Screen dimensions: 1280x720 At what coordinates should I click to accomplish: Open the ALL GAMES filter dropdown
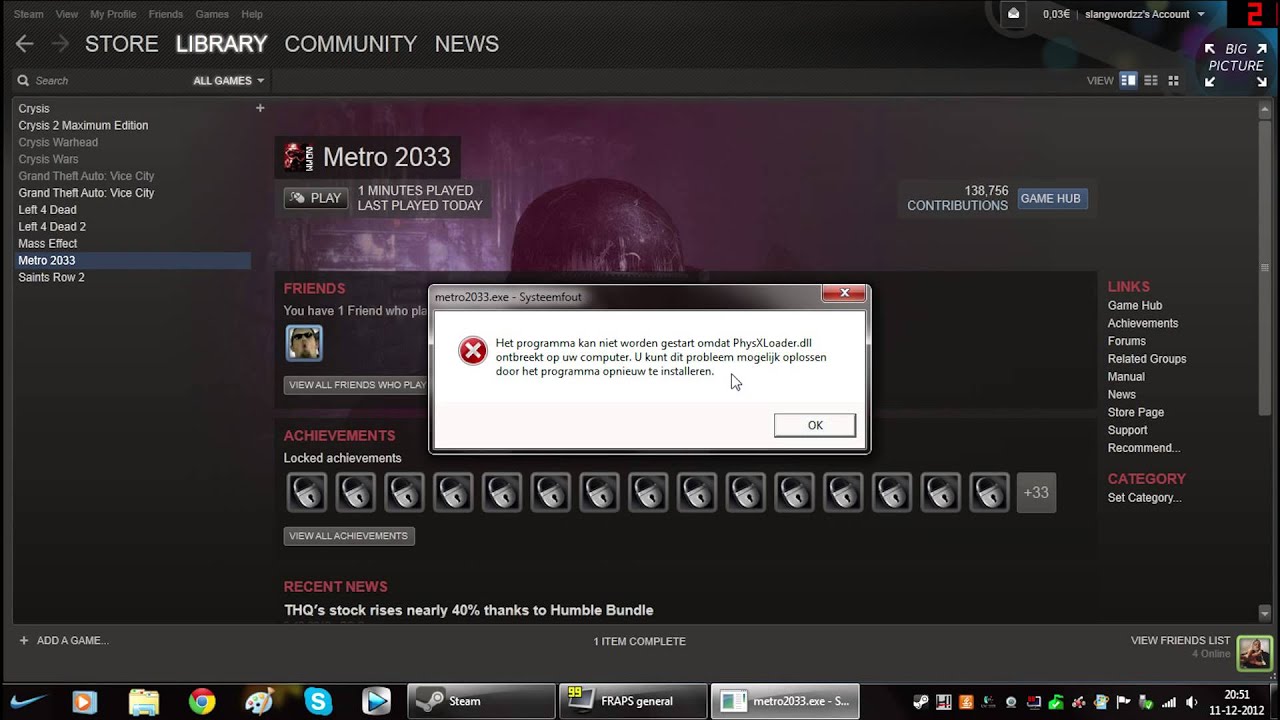tap(229, 81)
